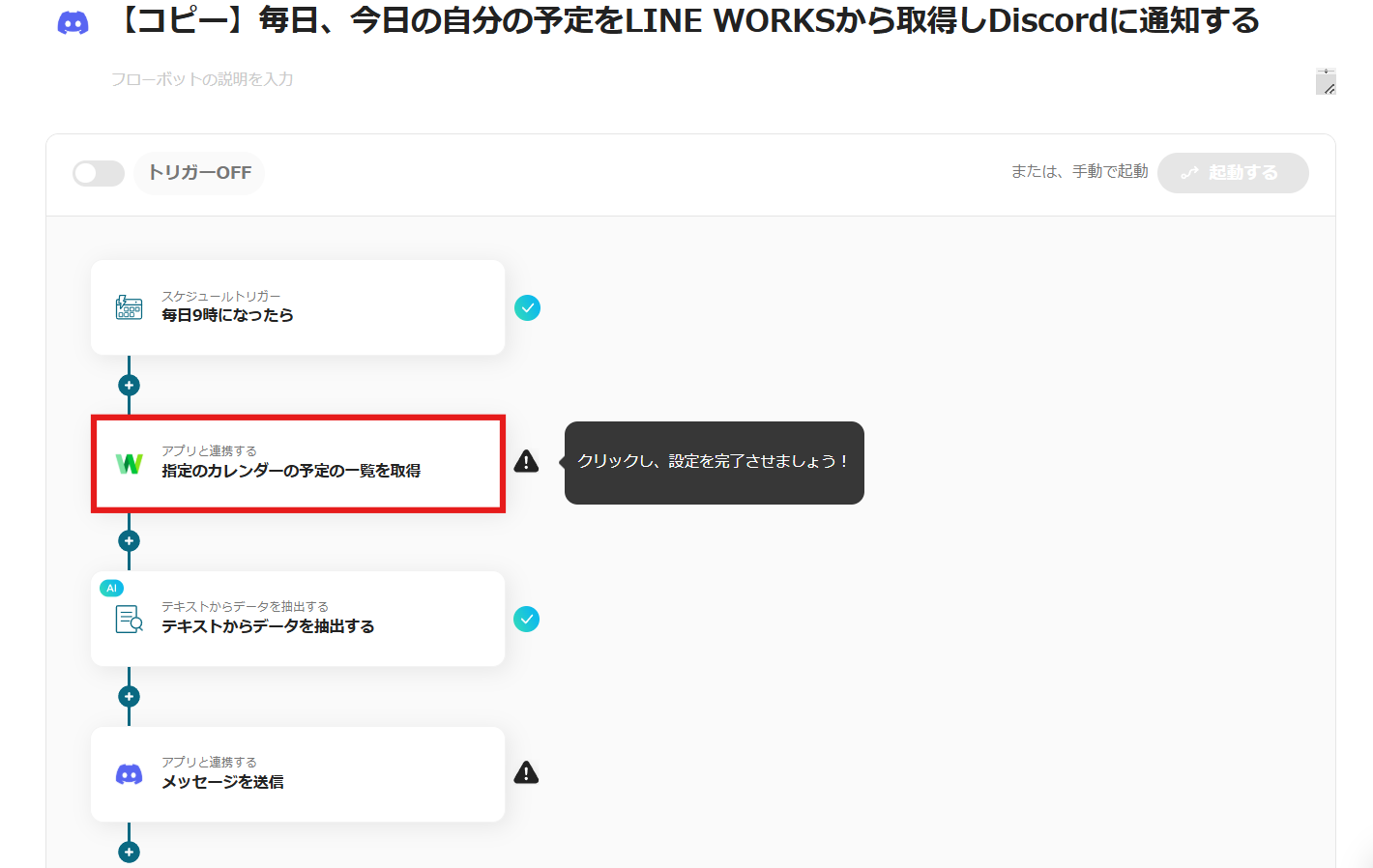Open the メッセージを送信 step

(x=298, y=774)
